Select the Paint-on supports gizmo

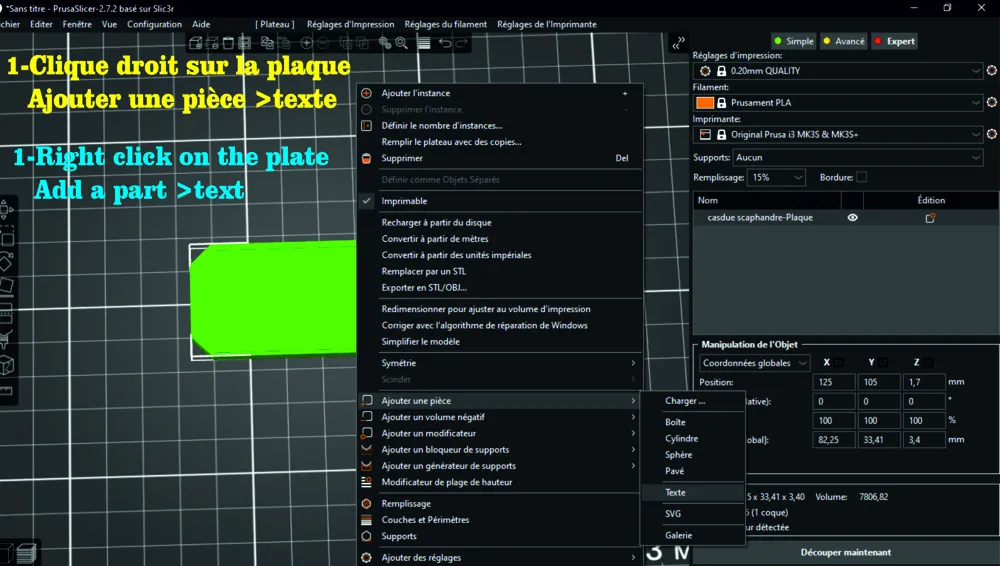[x=7, y=338]
